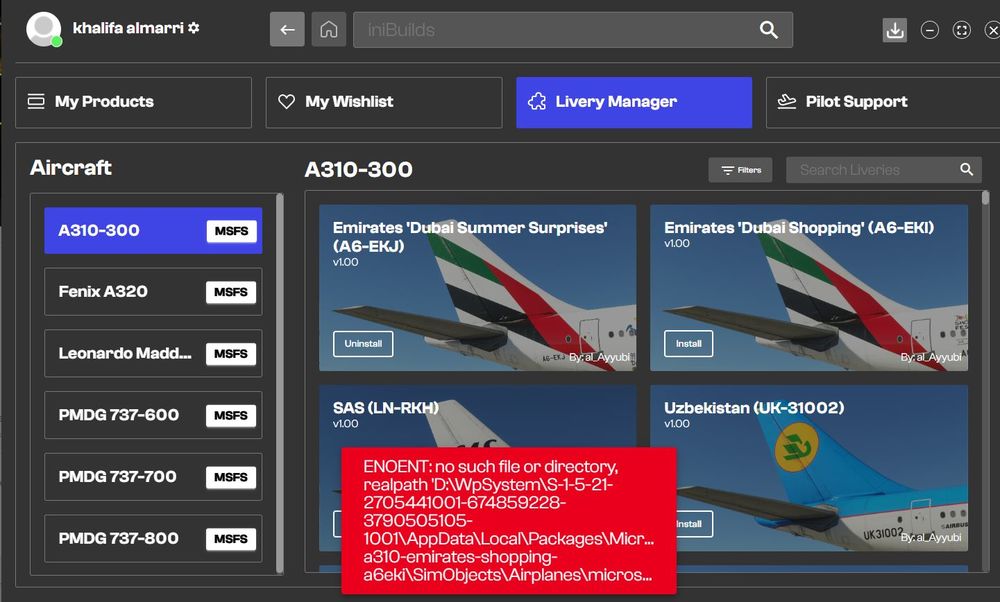Image resolution: width=1000 pixels, height=602 pixels.
Task: Click the magnifier icon in iniBuilds search
Action: point(768,30)
